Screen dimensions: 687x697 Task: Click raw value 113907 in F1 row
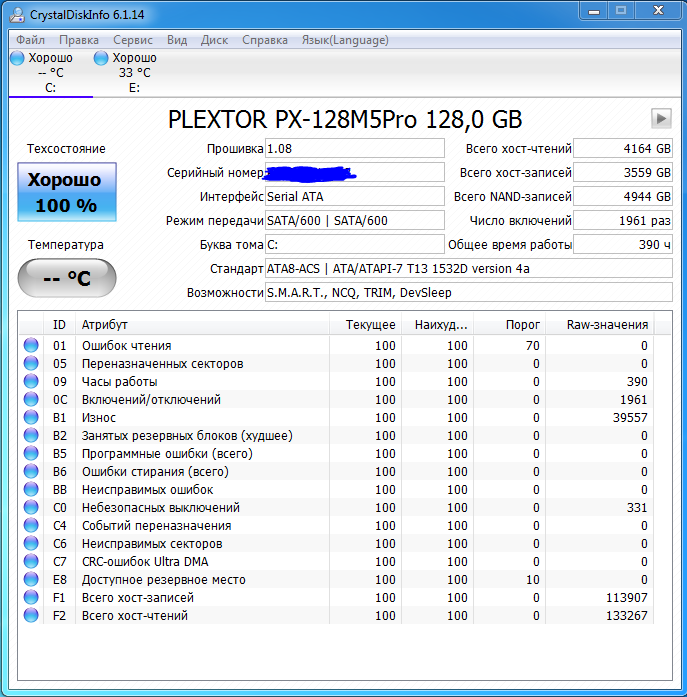pyautogui.click(x=627, y=597)
